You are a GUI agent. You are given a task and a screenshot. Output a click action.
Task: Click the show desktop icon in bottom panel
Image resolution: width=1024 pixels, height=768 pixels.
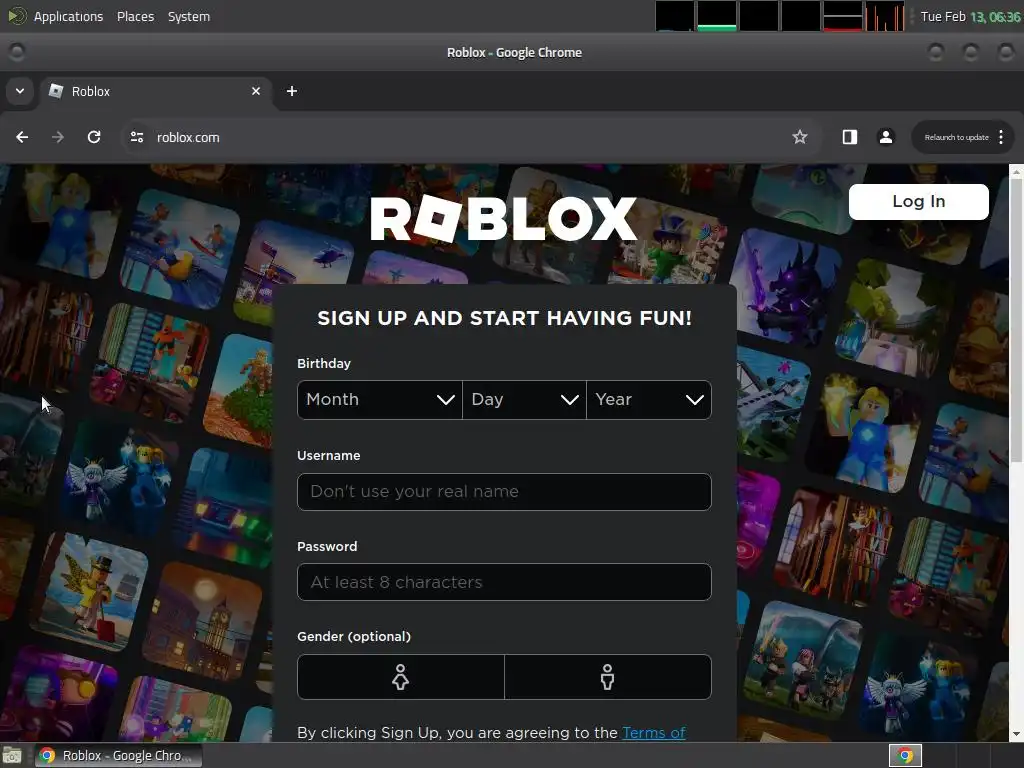click(12, 756)
